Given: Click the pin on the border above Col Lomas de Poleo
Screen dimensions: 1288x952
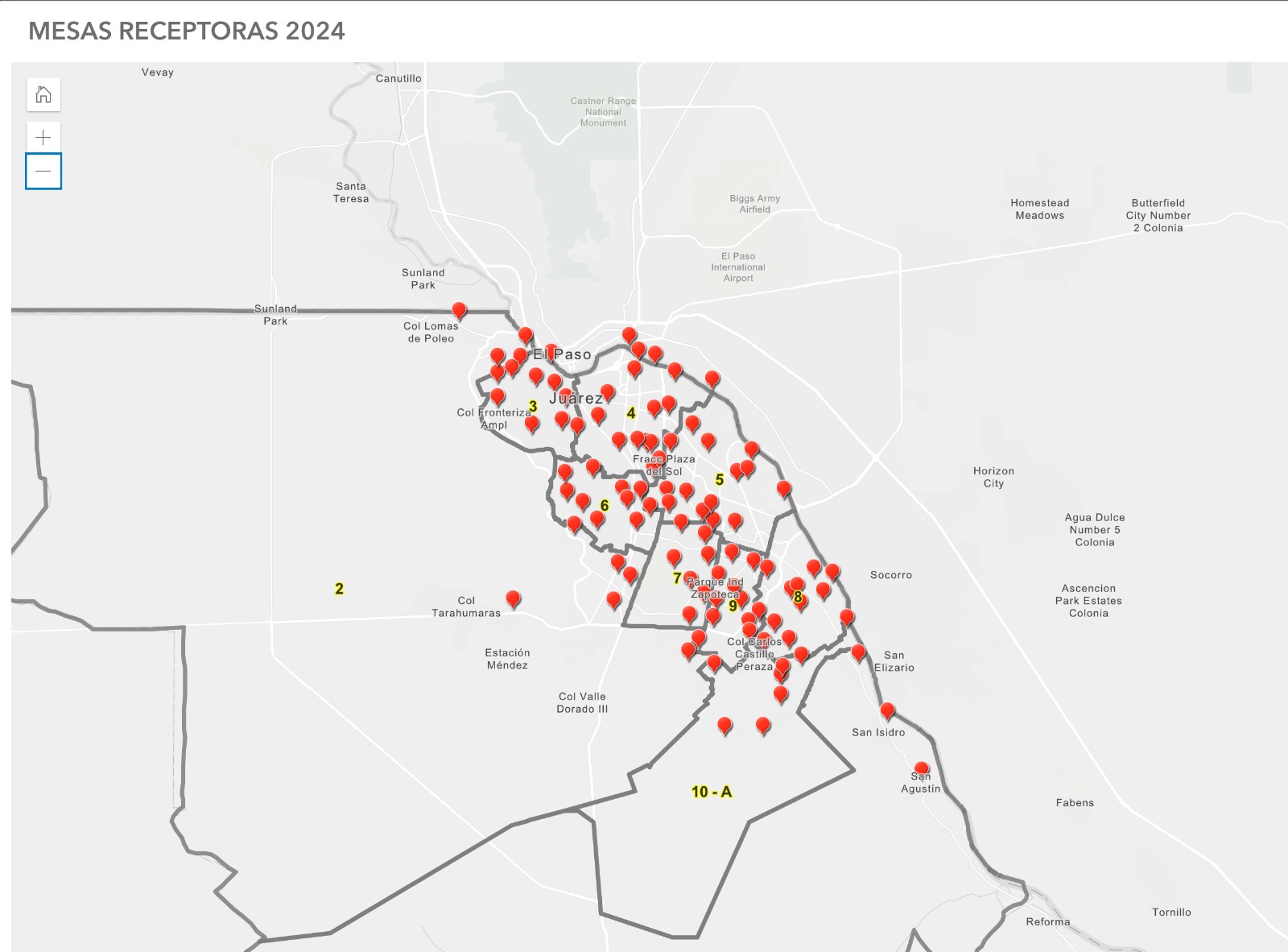Looking at the screenshot, I should click(x=459, y=310).
